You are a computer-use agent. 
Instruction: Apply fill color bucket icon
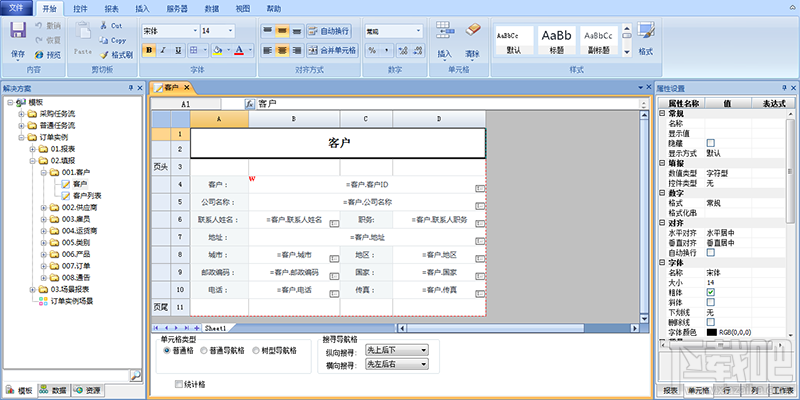tap(218, 50)
